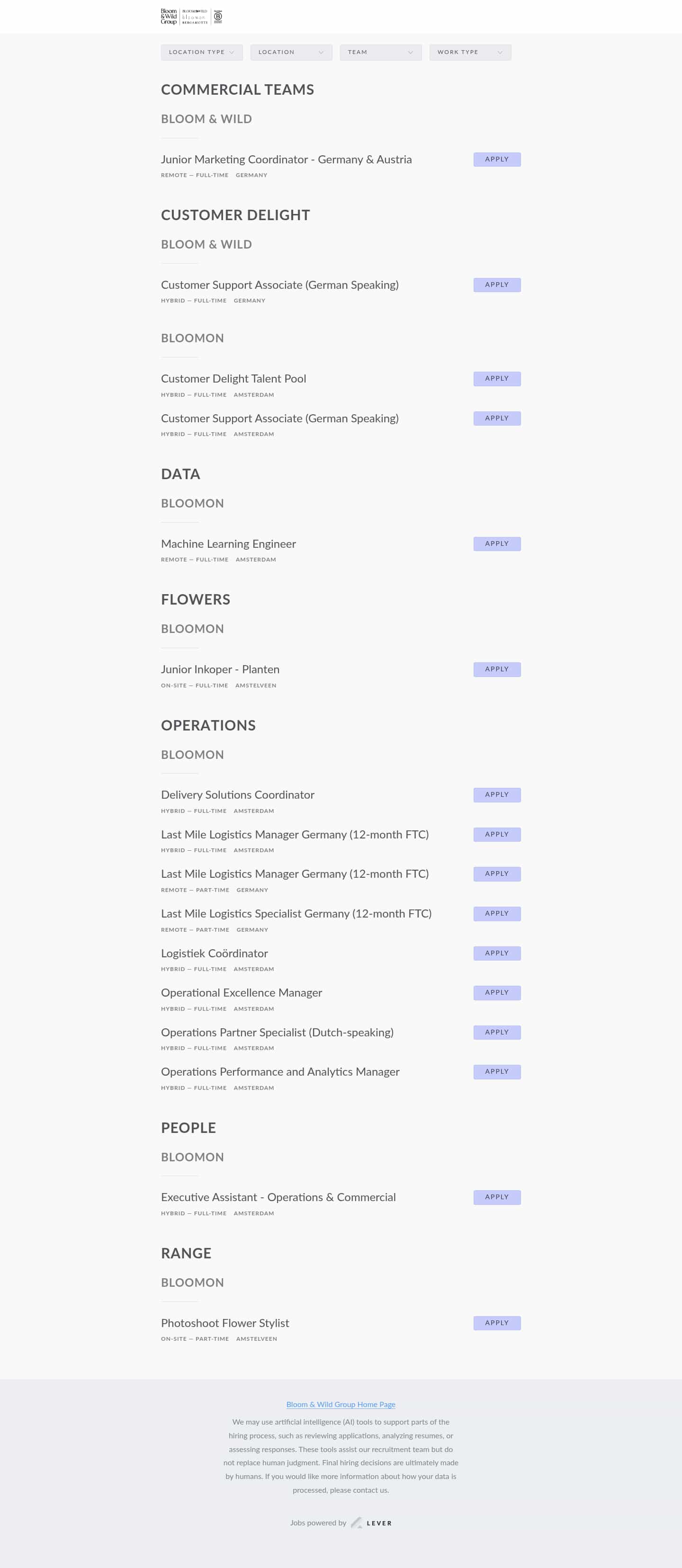Expand the Work Type filter dropdown
Viewport: 682px width, 1568px height.
pos(470,53)
